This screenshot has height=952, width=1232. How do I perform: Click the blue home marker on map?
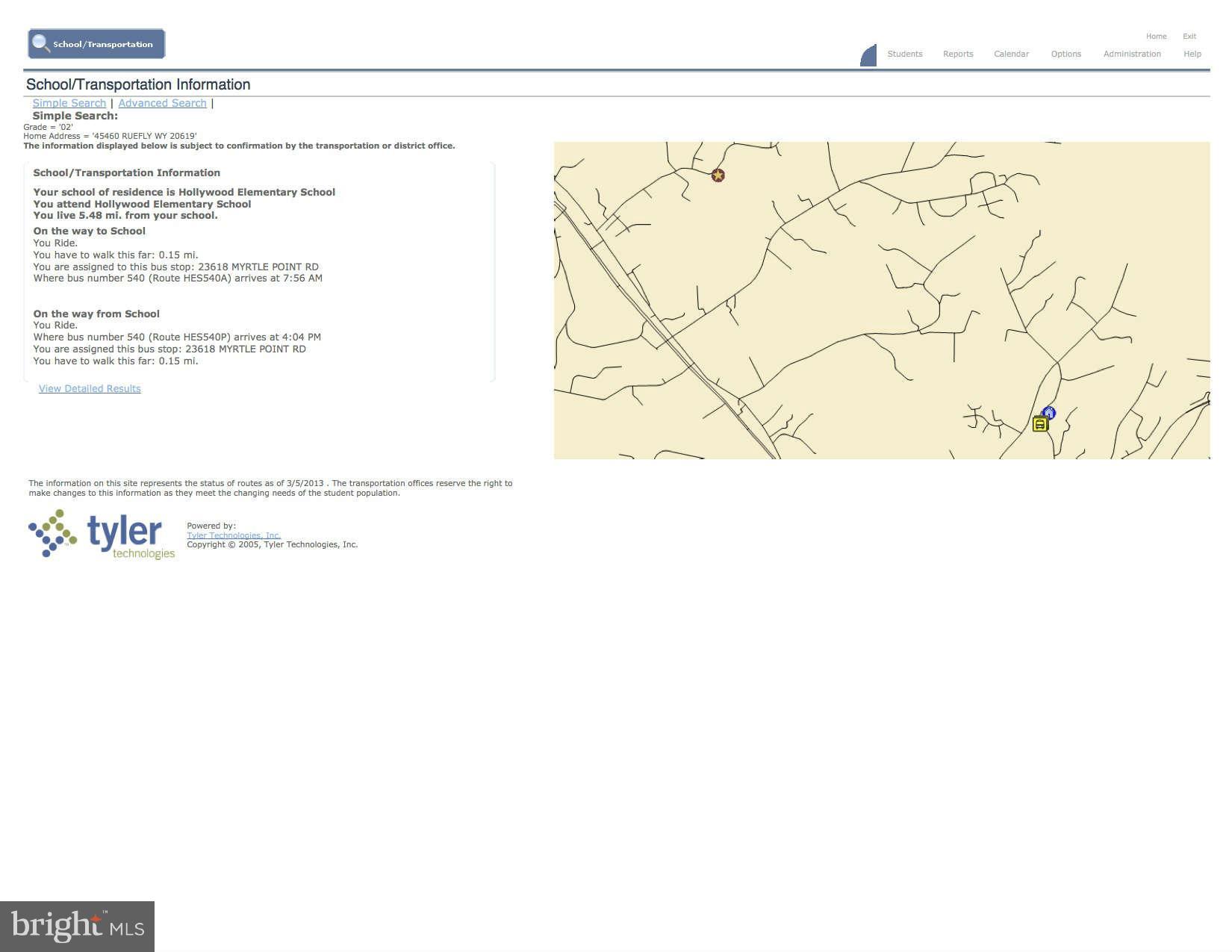pyautogui.click(x=1049, y=413)
